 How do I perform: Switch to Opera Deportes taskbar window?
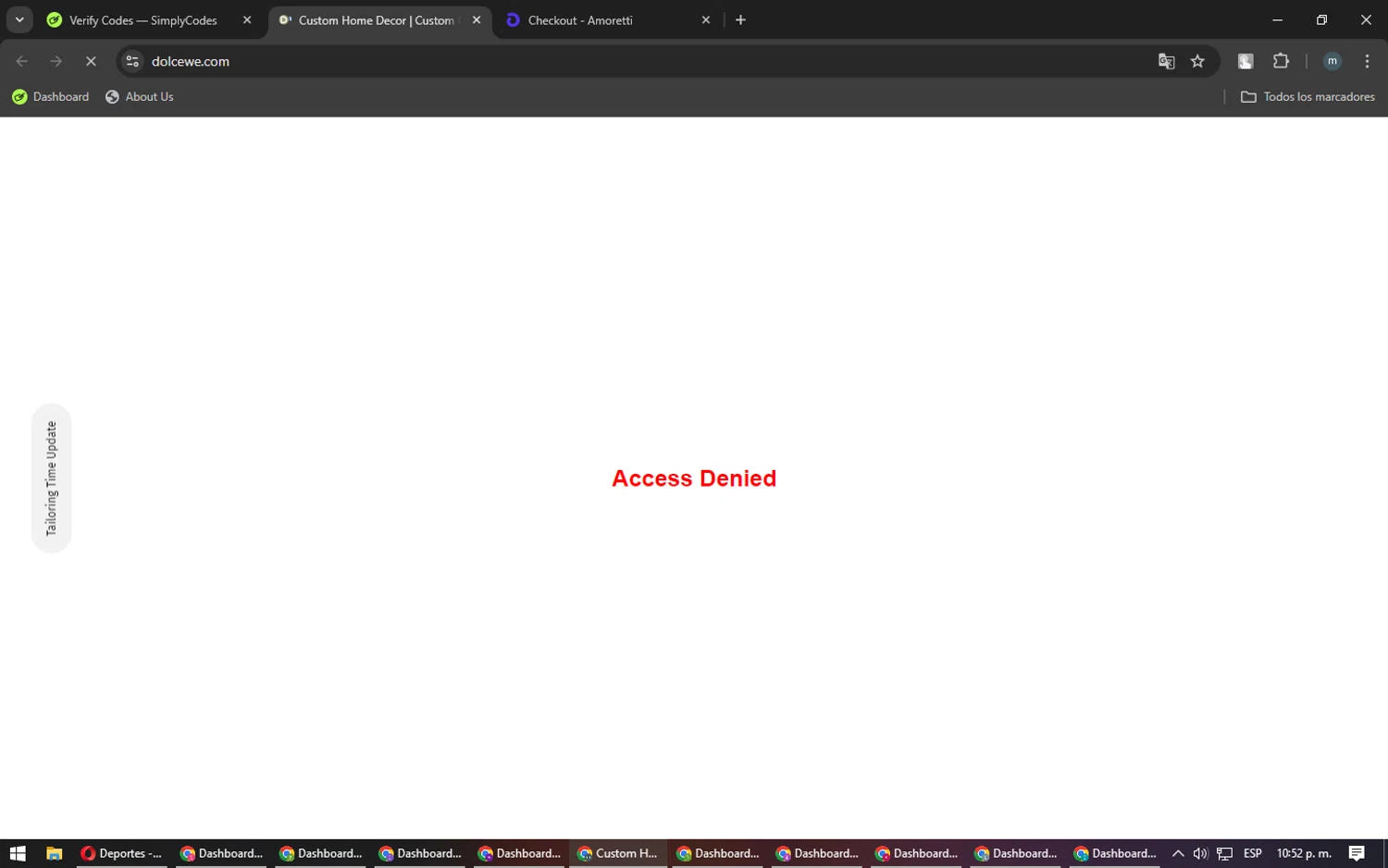coord(121,853)
